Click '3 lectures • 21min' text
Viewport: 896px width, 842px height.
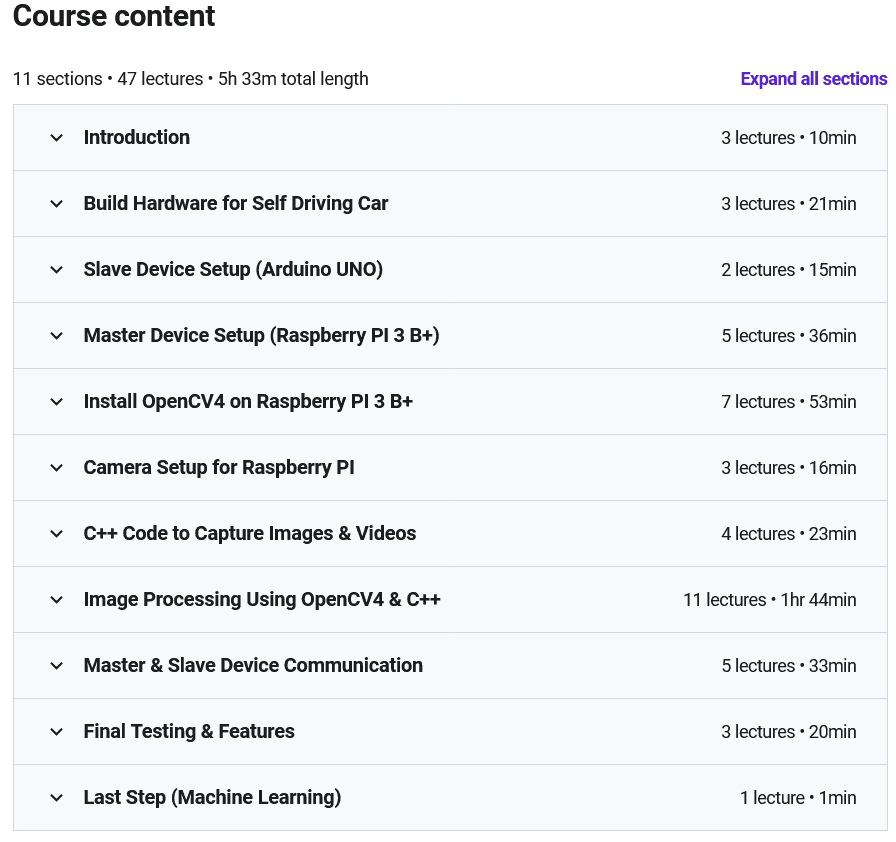(x=789, y=204)
